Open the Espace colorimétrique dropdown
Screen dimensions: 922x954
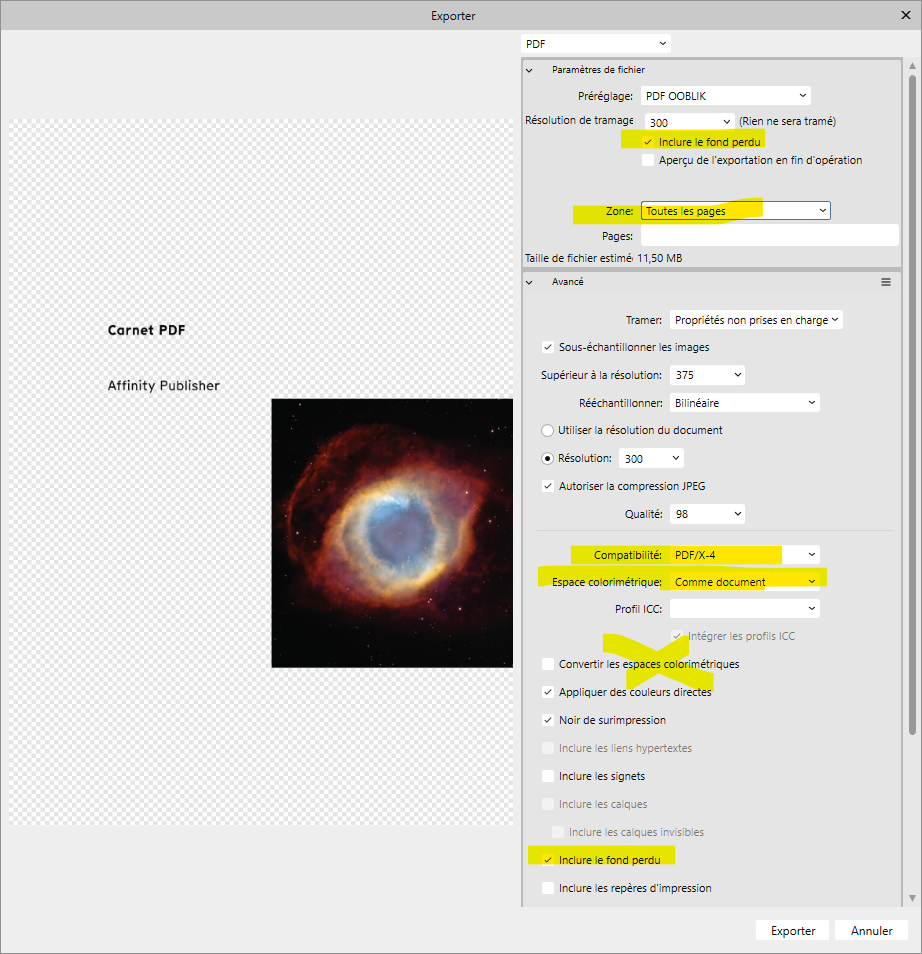pyautogui.click(x=745, y=582)
